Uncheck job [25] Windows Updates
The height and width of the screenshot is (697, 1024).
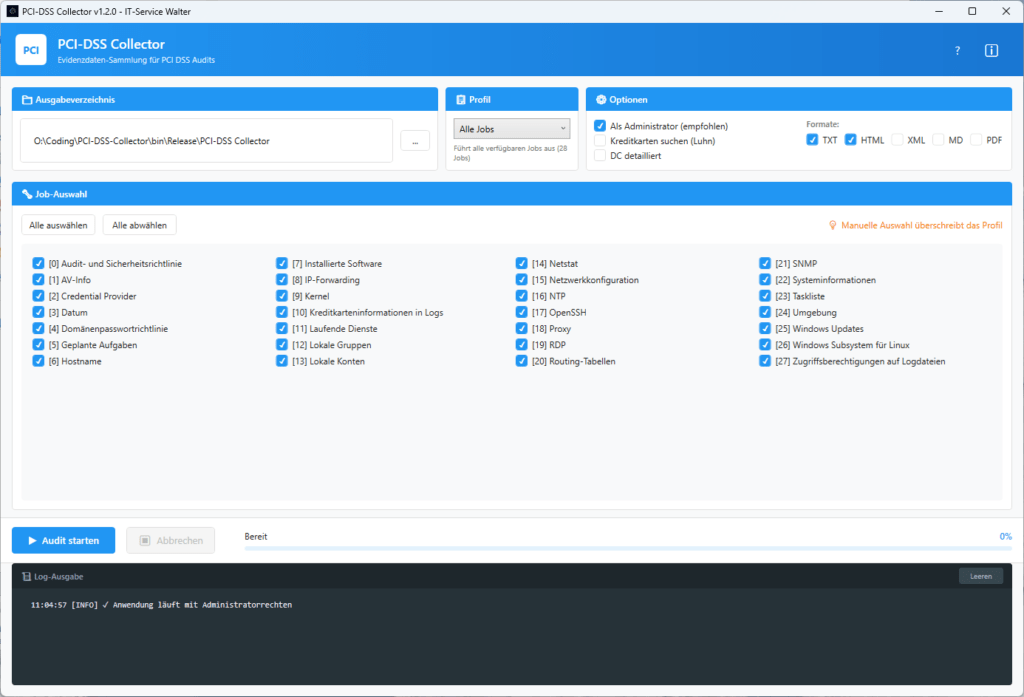click(x=766, y=328)
